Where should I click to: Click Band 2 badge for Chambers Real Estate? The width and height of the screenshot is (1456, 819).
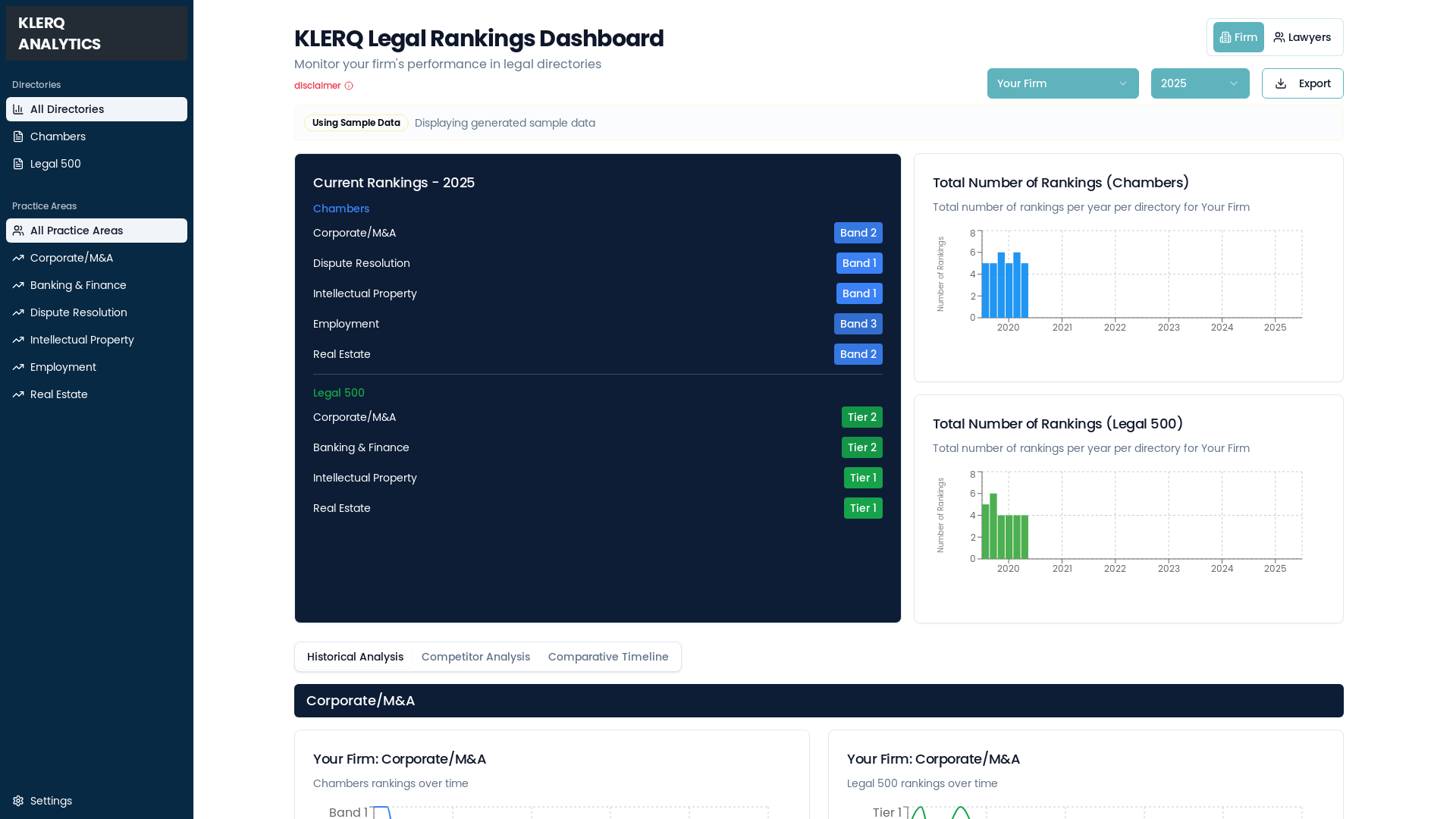tap(858, 354)
